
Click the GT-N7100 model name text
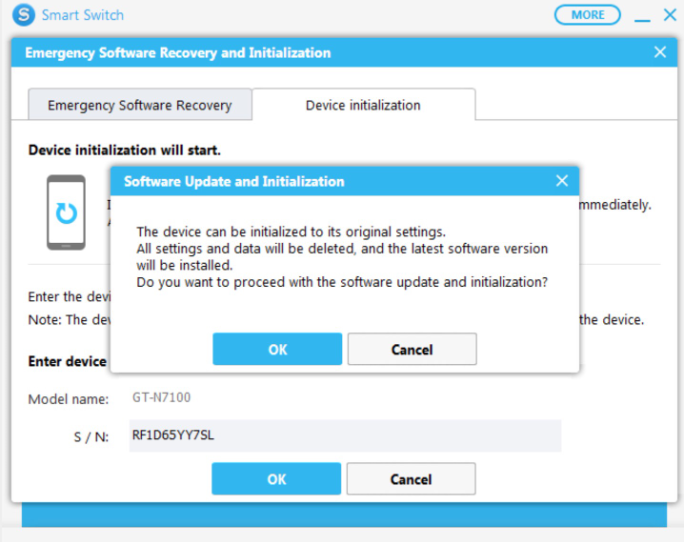click(x=161, y=398)
